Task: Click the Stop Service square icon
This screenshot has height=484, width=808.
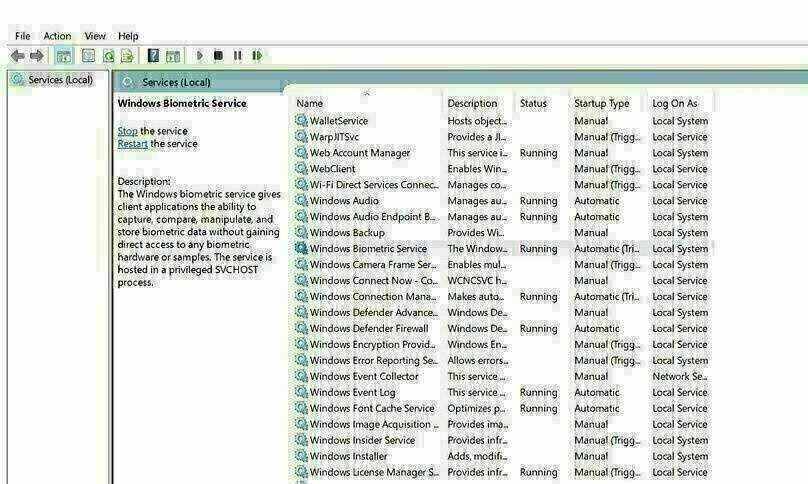Action: coord(218,55)
